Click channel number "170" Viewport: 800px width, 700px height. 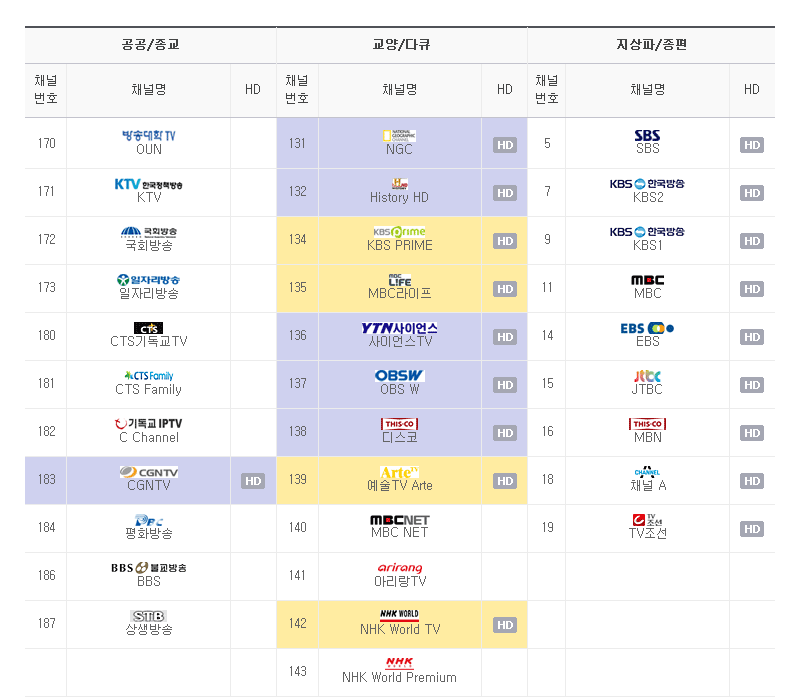[46, 143]
